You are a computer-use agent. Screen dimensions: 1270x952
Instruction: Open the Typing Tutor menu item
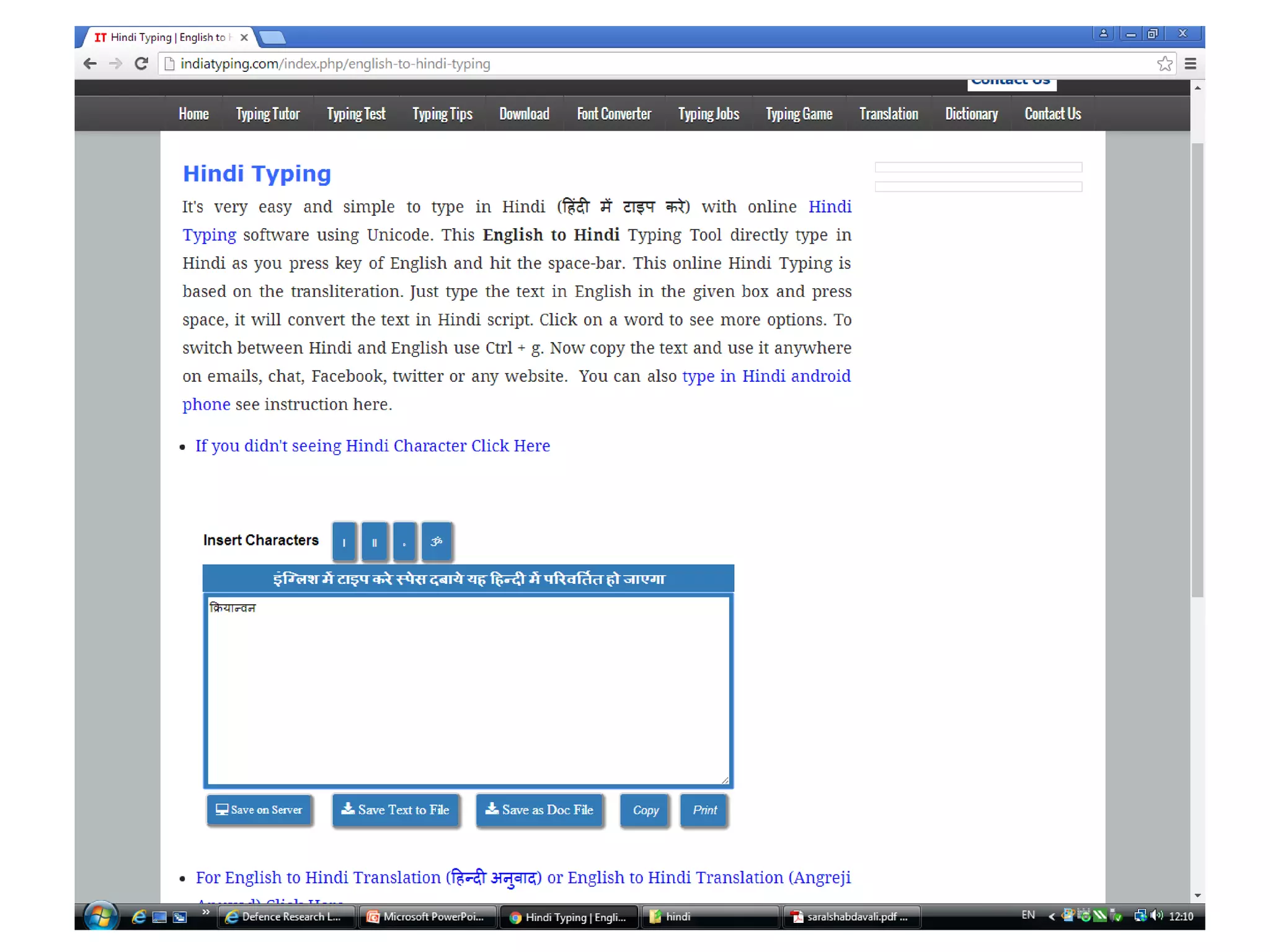267,114
